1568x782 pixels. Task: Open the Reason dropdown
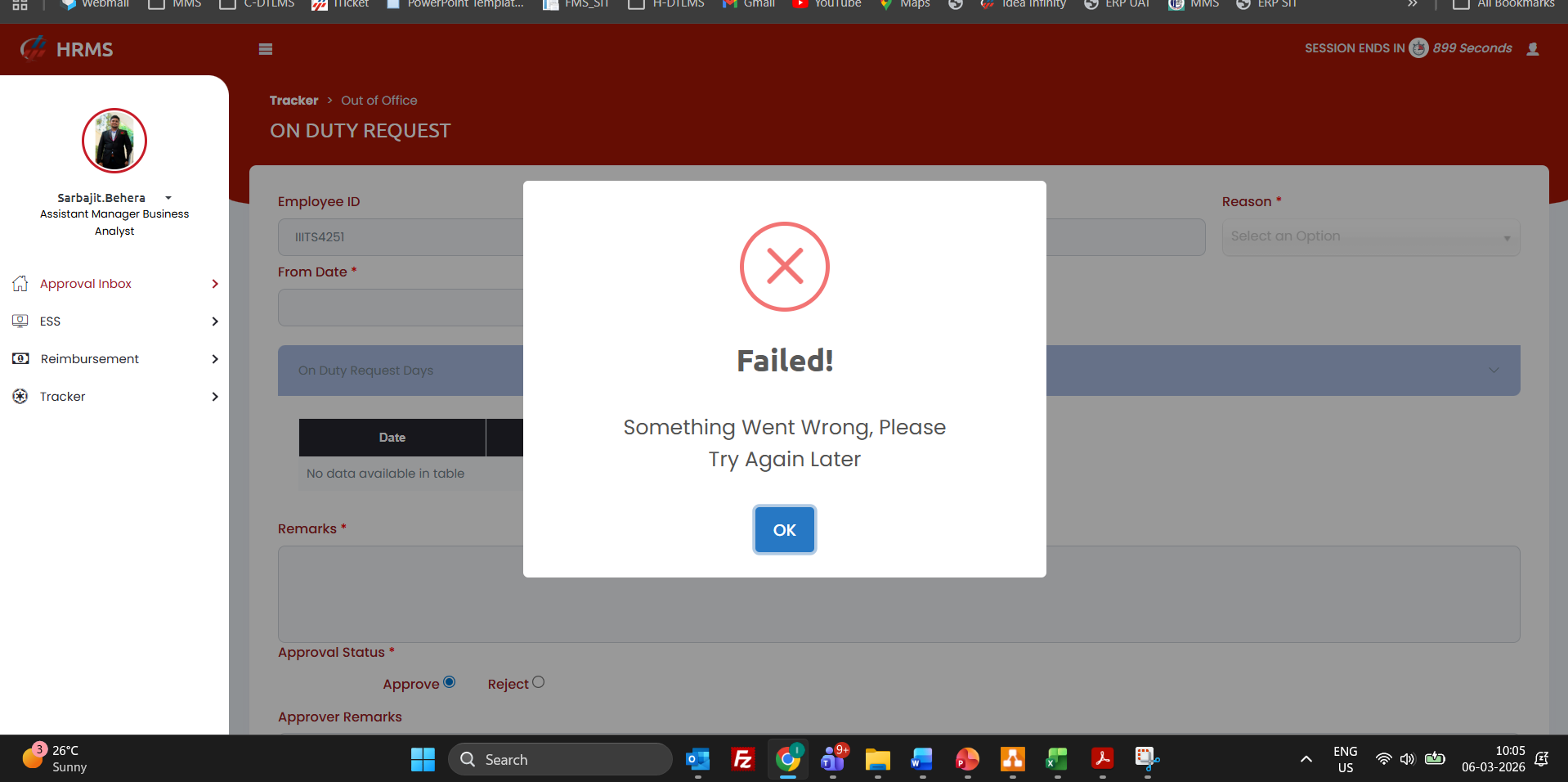click(1371, 237)
